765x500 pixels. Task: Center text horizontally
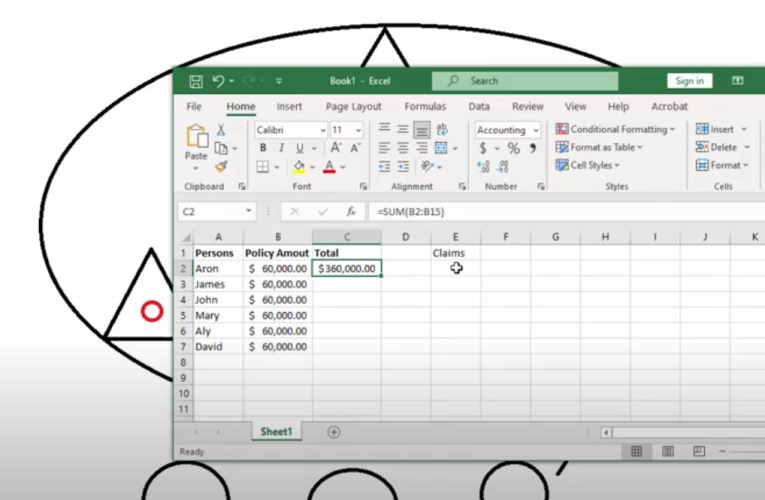tap(403, 148)
